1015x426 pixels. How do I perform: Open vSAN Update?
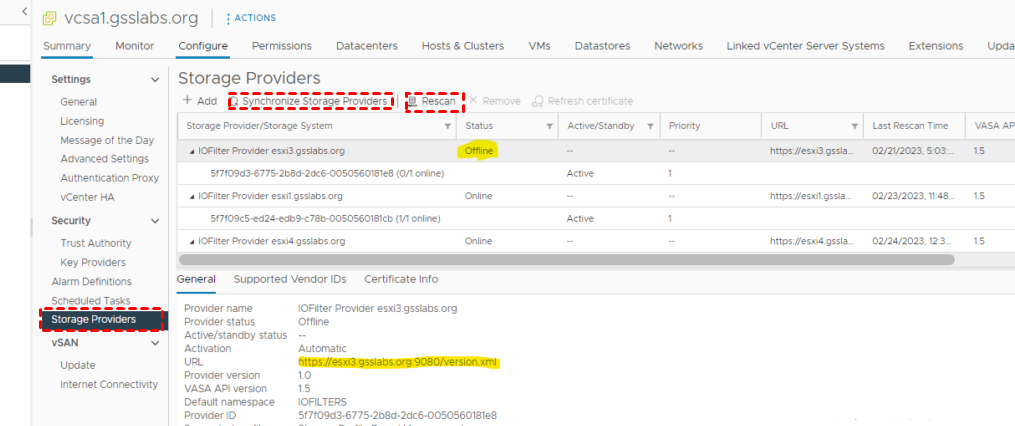click(x=78, y=365)
